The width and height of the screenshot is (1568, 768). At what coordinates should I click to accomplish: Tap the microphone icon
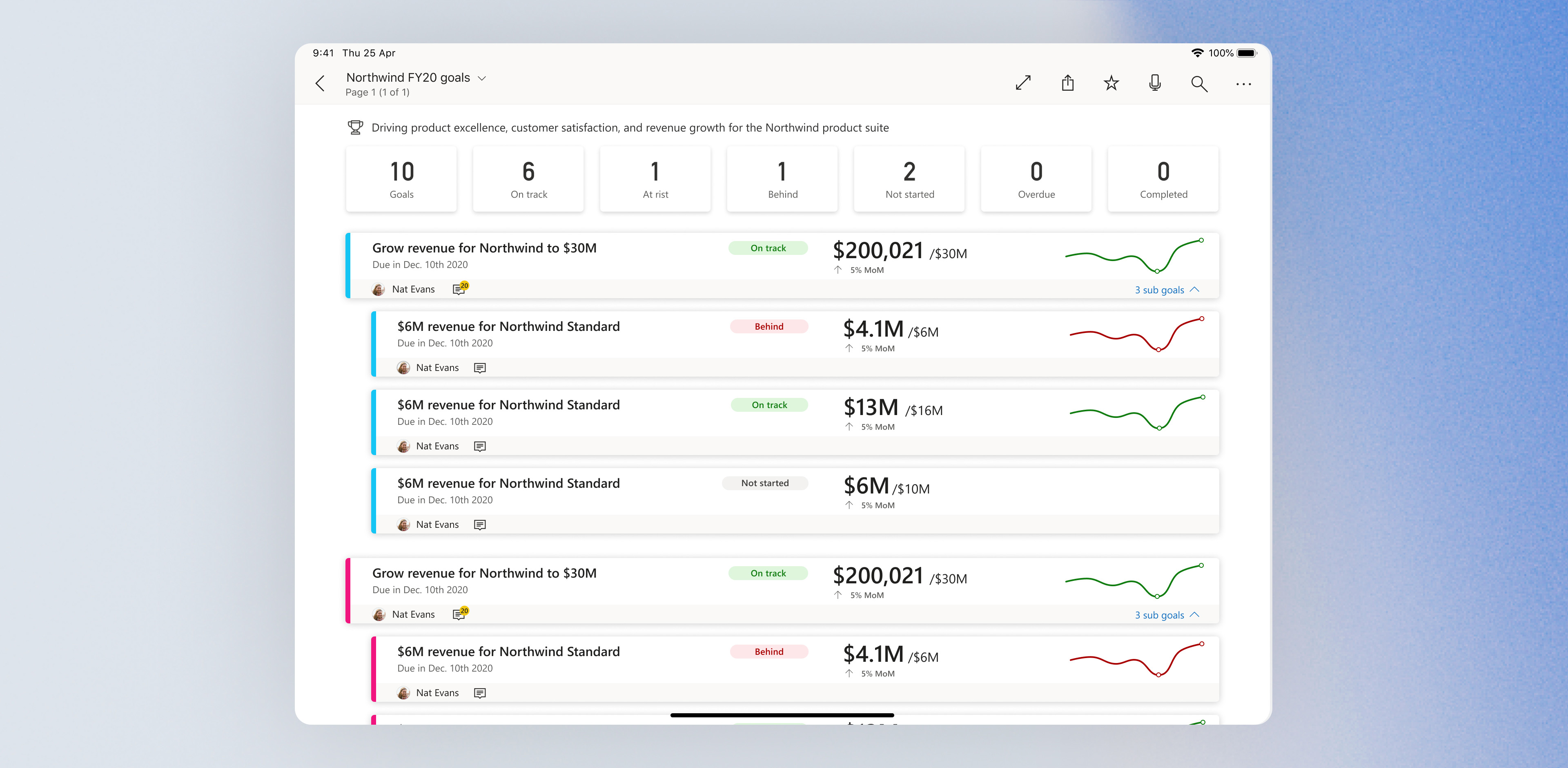1155,83
